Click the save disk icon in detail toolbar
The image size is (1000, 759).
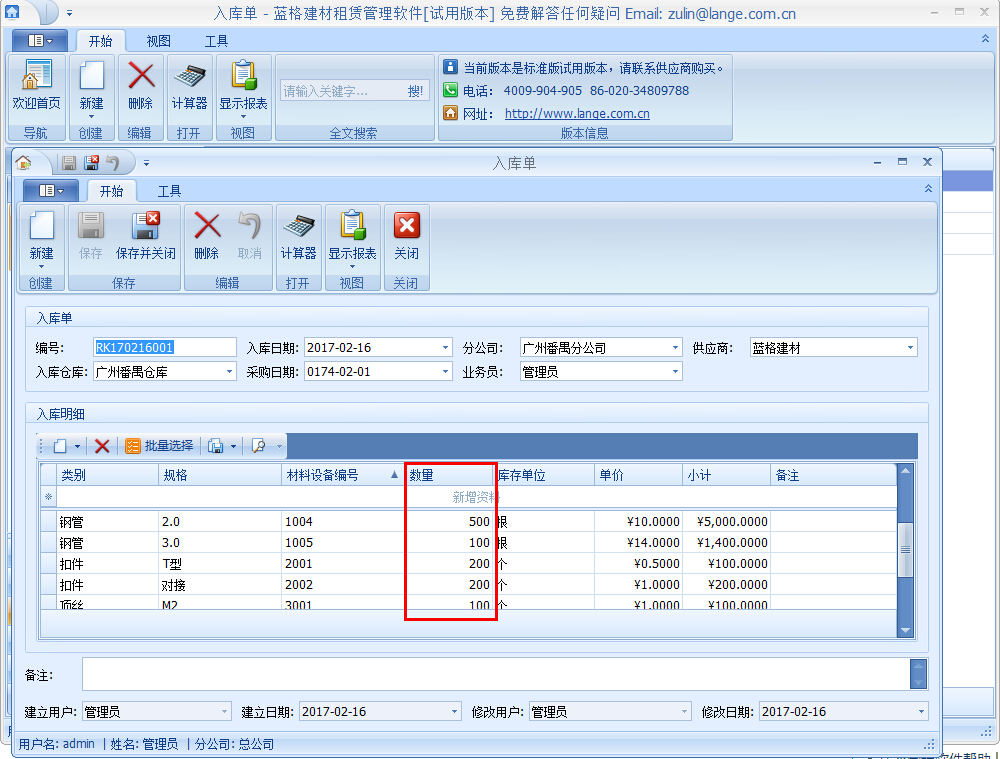click(215, 446)
